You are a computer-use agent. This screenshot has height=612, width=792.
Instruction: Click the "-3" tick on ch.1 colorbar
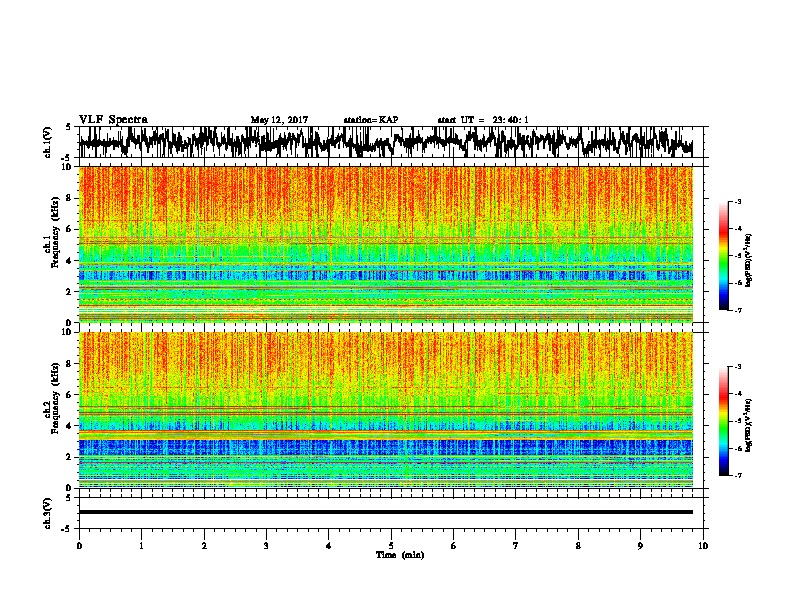(738, 201)
